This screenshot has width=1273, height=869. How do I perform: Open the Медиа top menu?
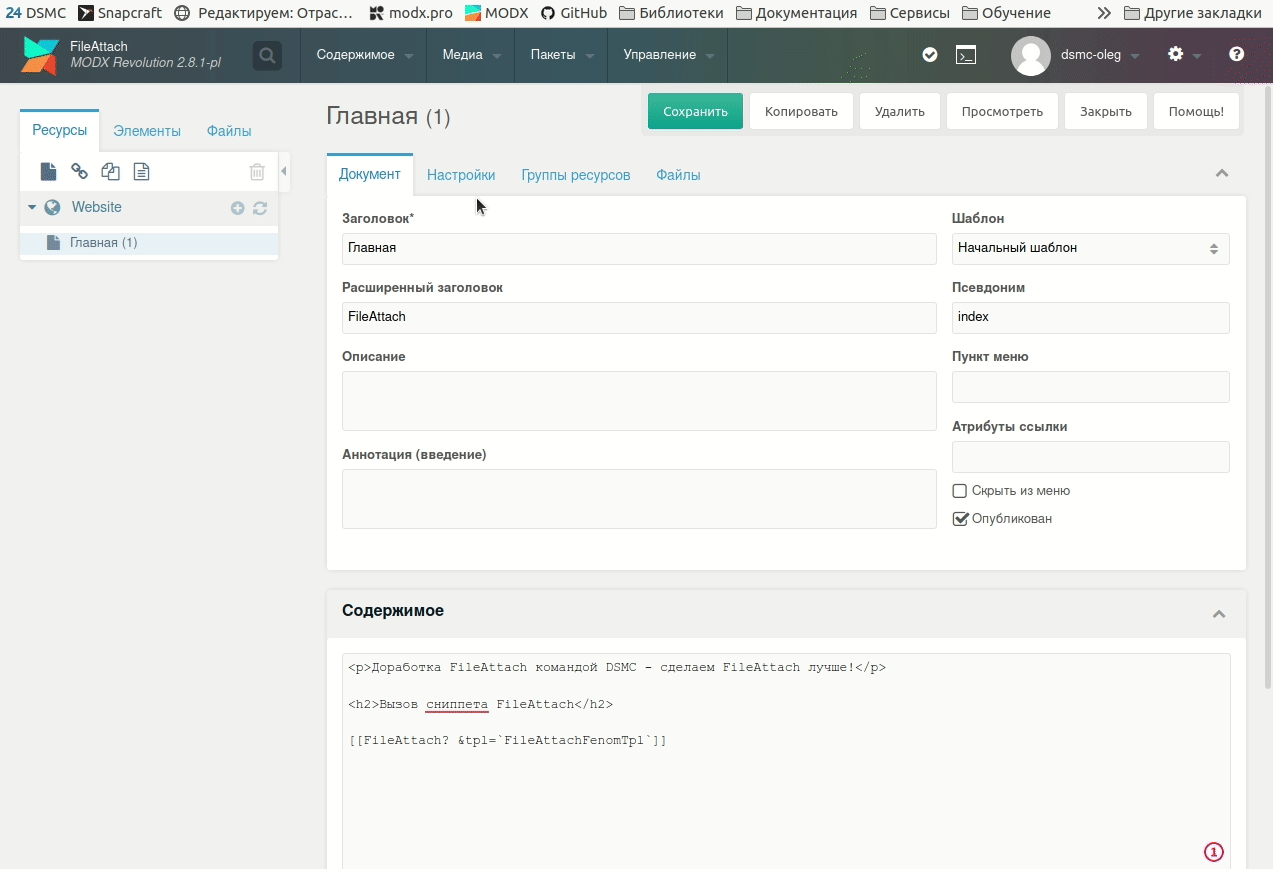pos(471,55)
